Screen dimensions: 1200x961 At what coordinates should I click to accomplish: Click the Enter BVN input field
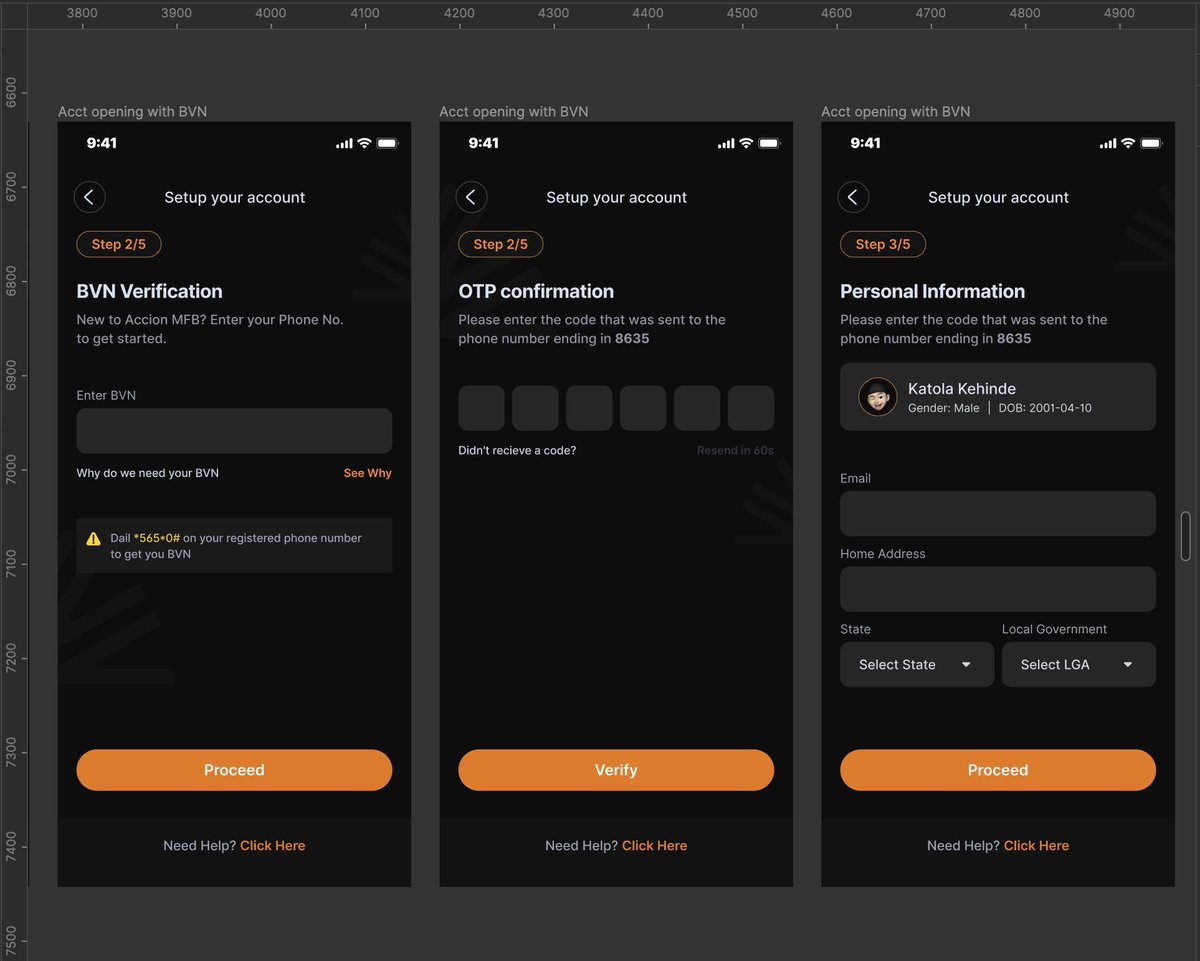234,431
